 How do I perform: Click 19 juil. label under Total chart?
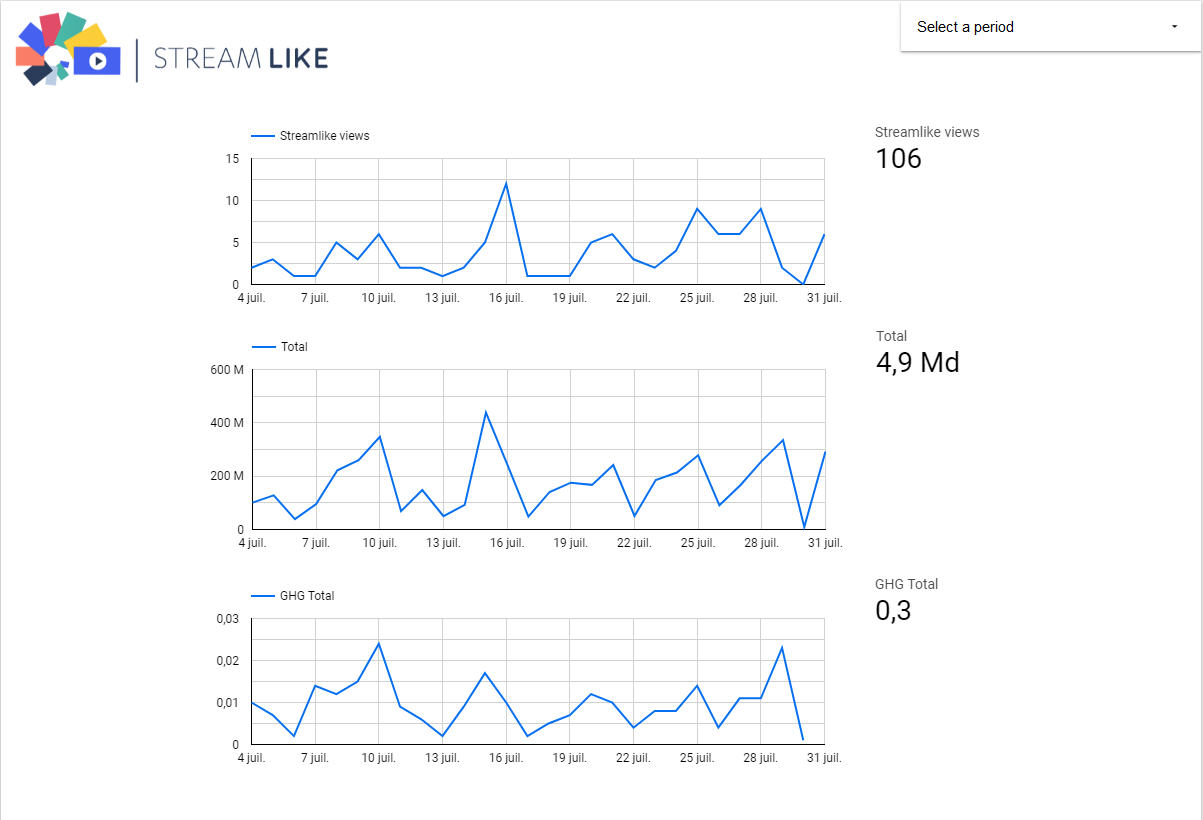[570, 543]
